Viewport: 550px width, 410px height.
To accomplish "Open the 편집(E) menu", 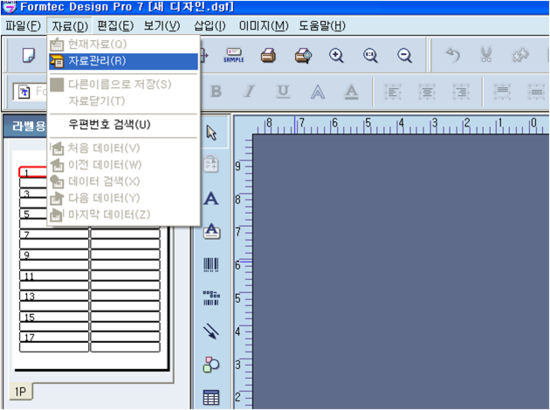I will (x=115, y=26).
